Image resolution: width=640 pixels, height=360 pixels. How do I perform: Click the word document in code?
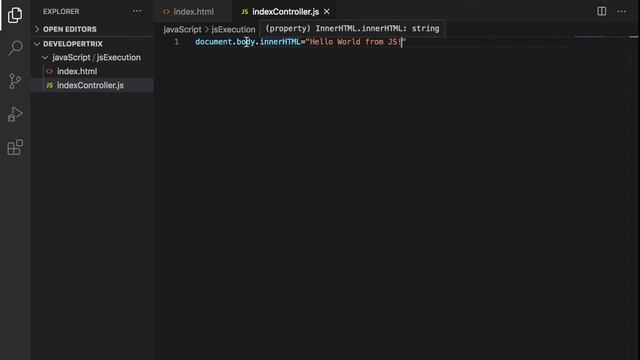pyautogui.click(x=213, y=42)
